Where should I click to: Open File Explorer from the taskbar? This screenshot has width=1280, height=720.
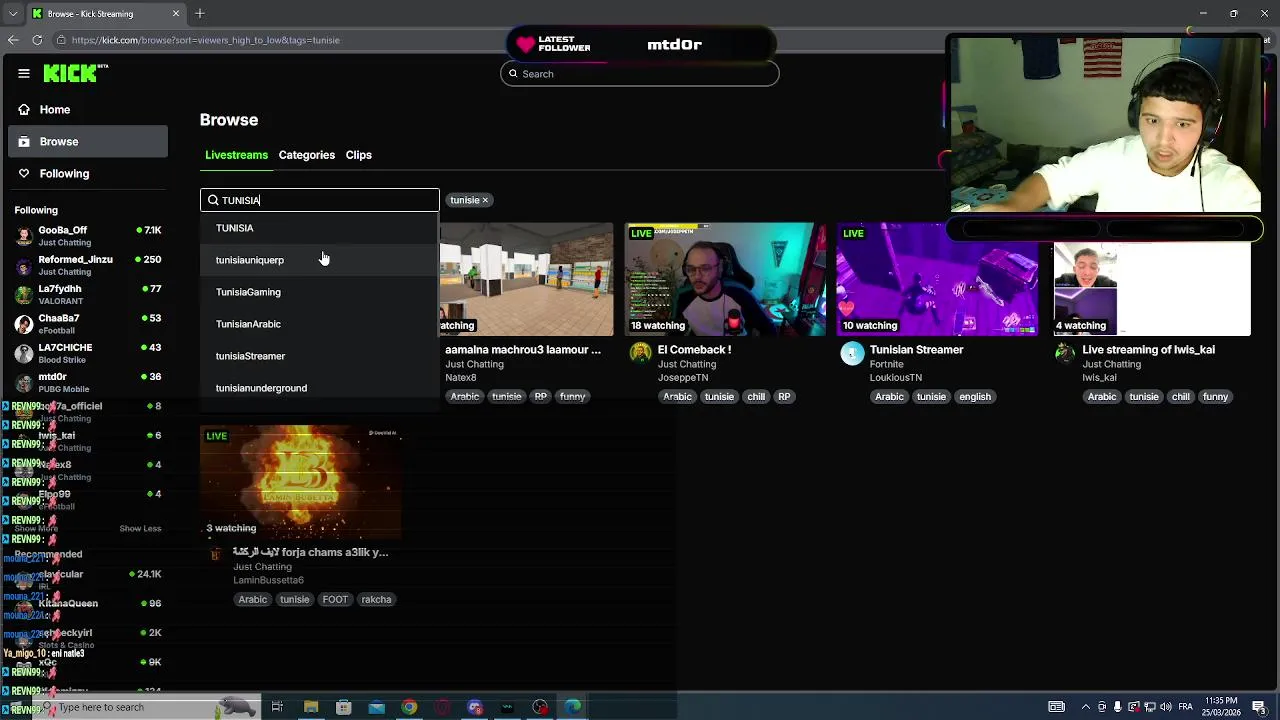(311, 708)
